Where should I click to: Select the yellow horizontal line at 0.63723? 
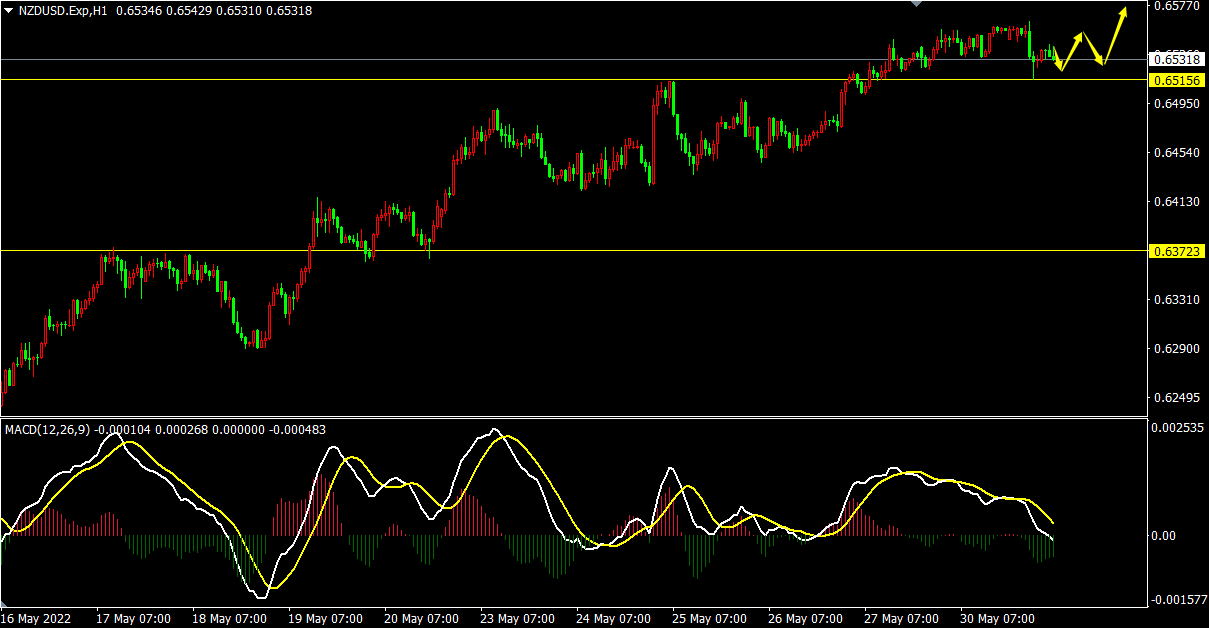tap(600, 250)
